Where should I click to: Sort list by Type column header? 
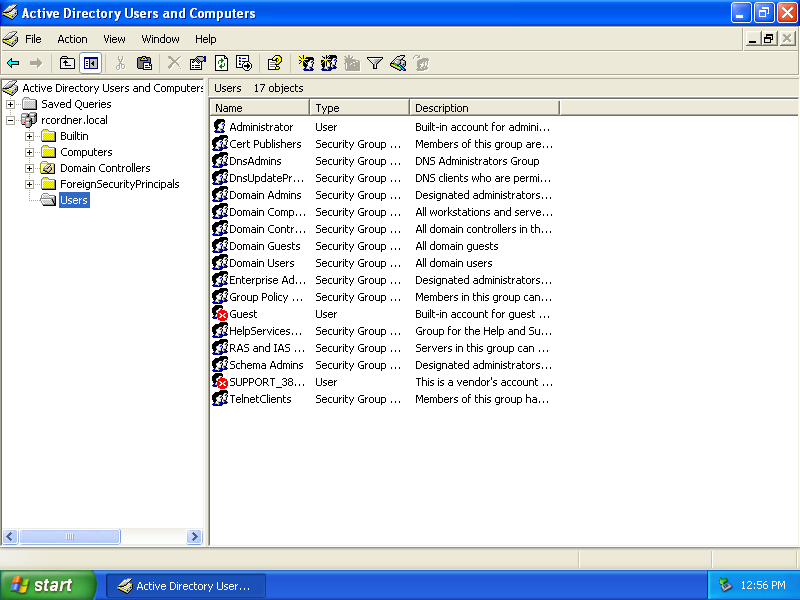[x=359, y=108]
